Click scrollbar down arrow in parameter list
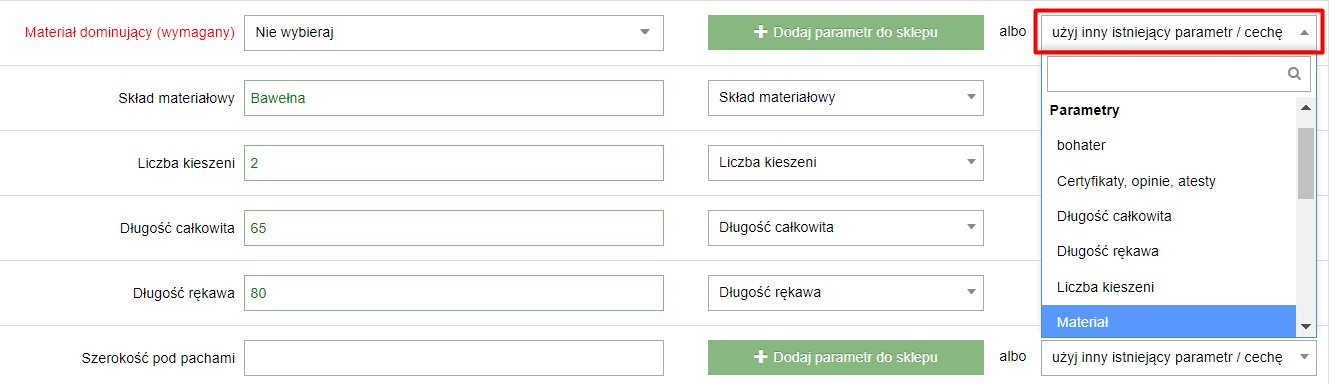 (x=1305, y=327)
